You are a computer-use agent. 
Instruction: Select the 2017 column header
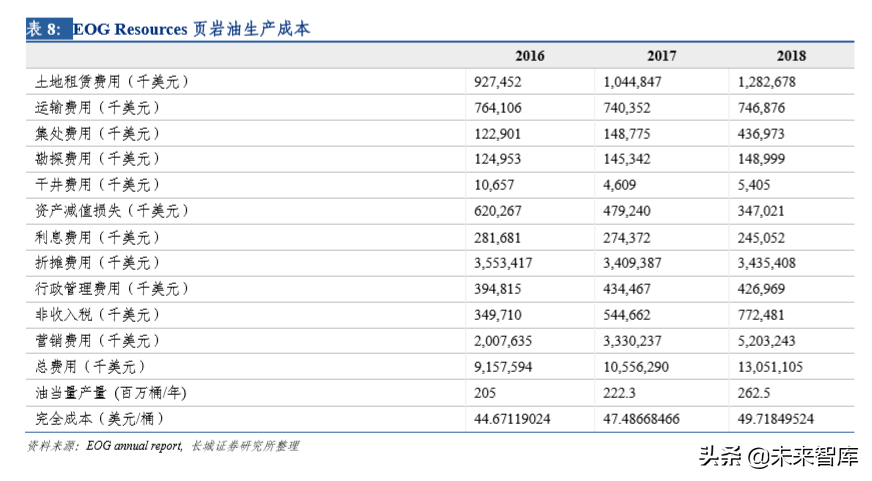[661, 56]
